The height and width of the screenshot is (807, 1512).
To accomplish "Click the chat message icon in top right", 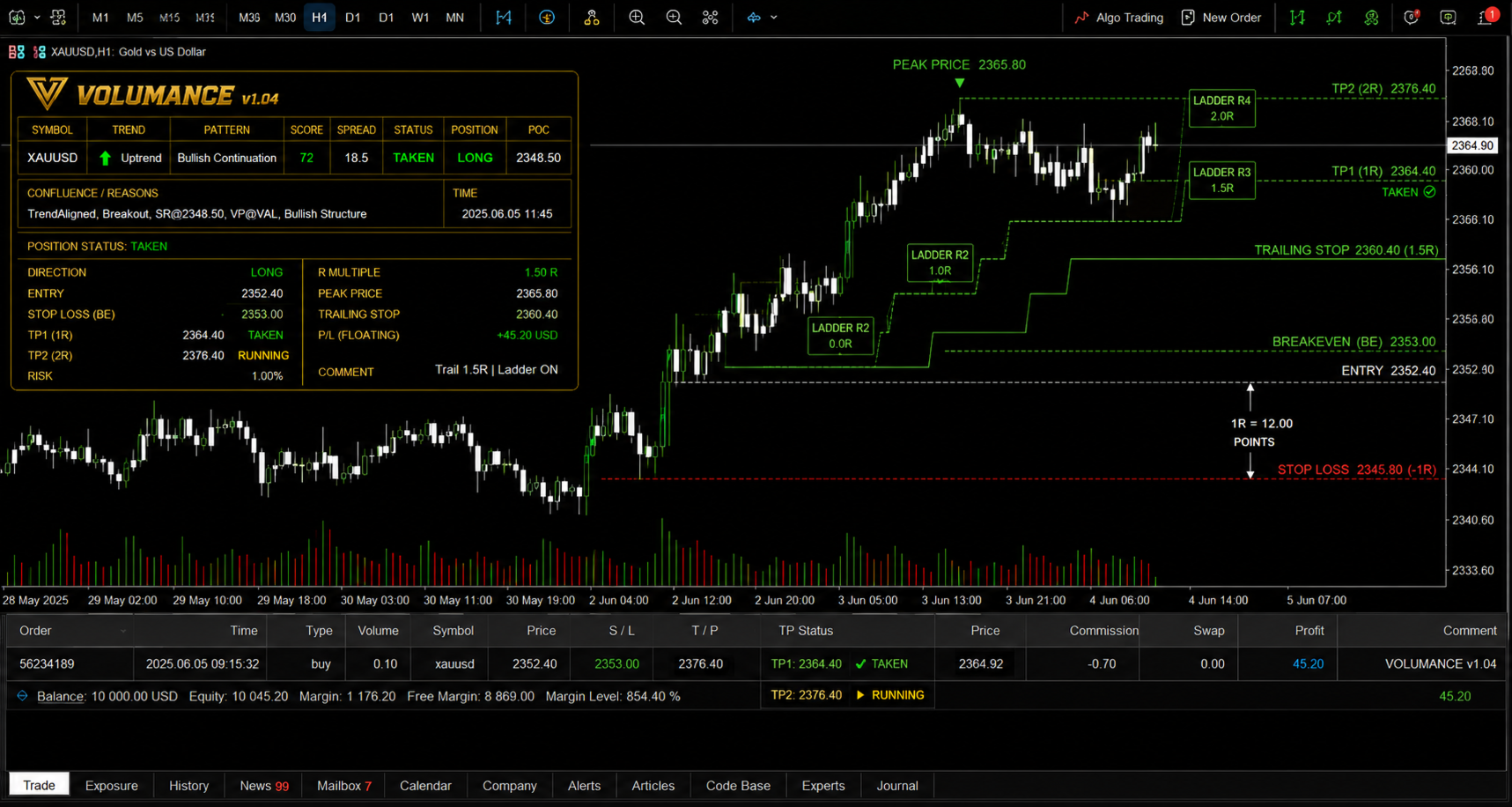I will pos(1448,18).
